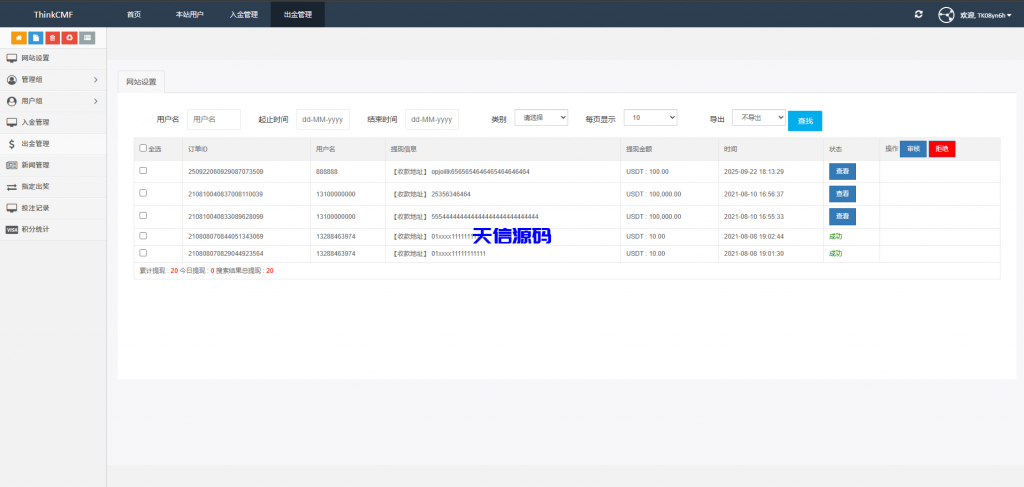This screenshot has height=487, width=1024.
Task: Click the red recycle shortcut icon
Action: pos(70,38)
